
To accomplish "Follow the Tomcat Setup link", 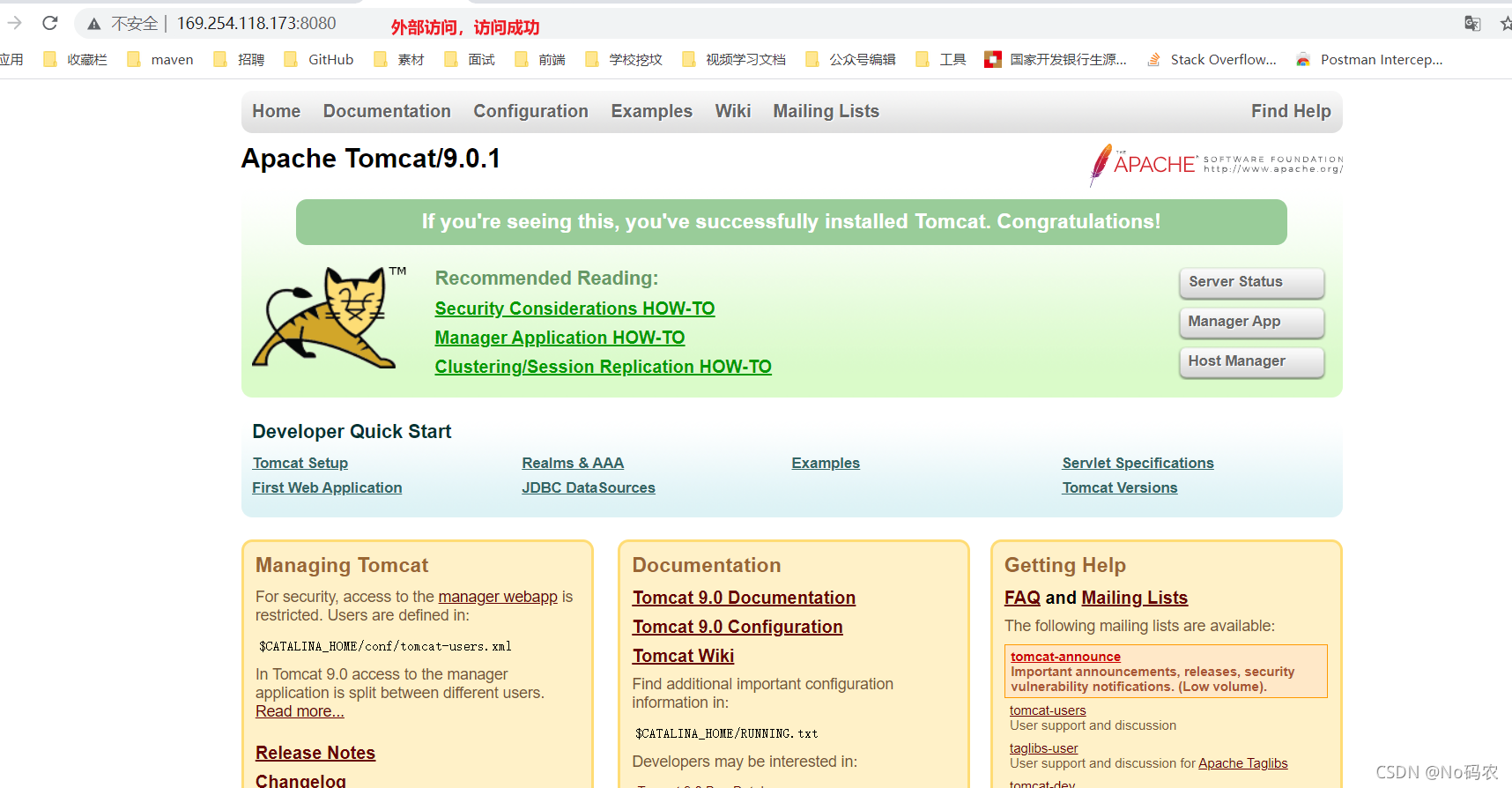I will point(300,463).
